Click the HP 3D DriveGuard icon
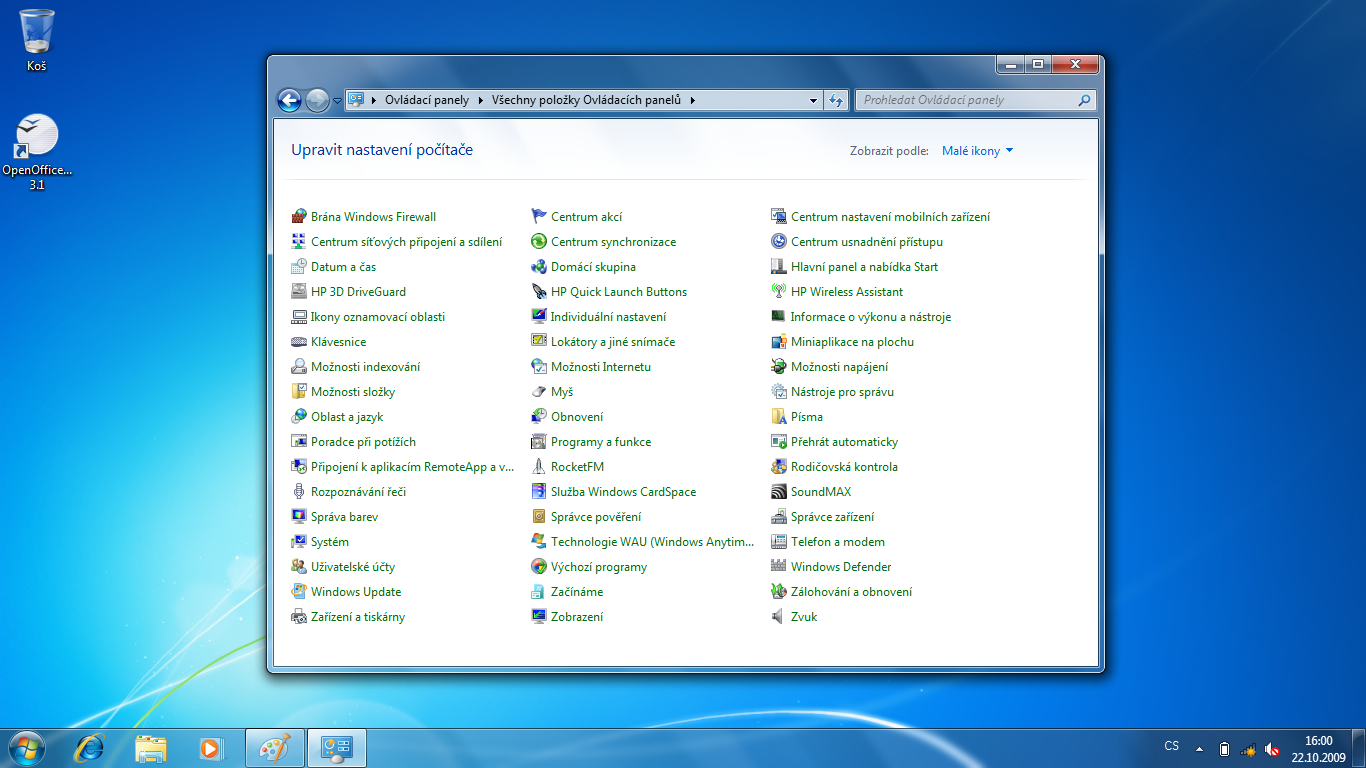 point(299,292)
